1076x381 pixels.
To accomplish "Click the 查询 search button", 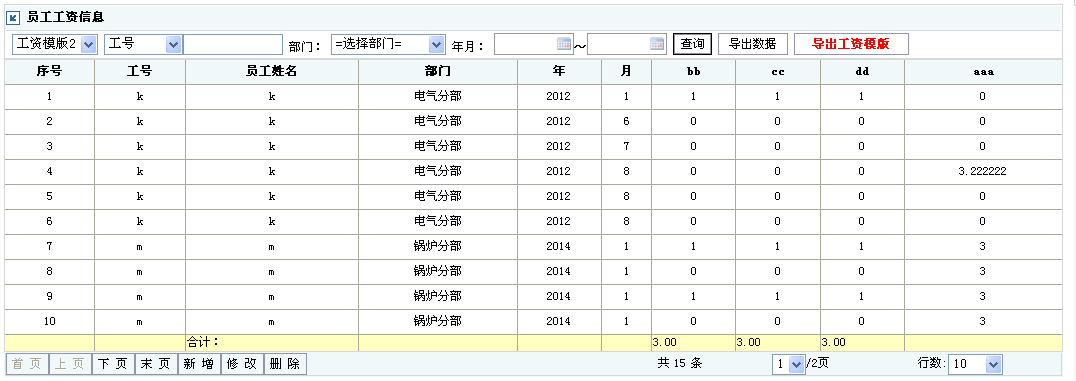I will point(692,44).
